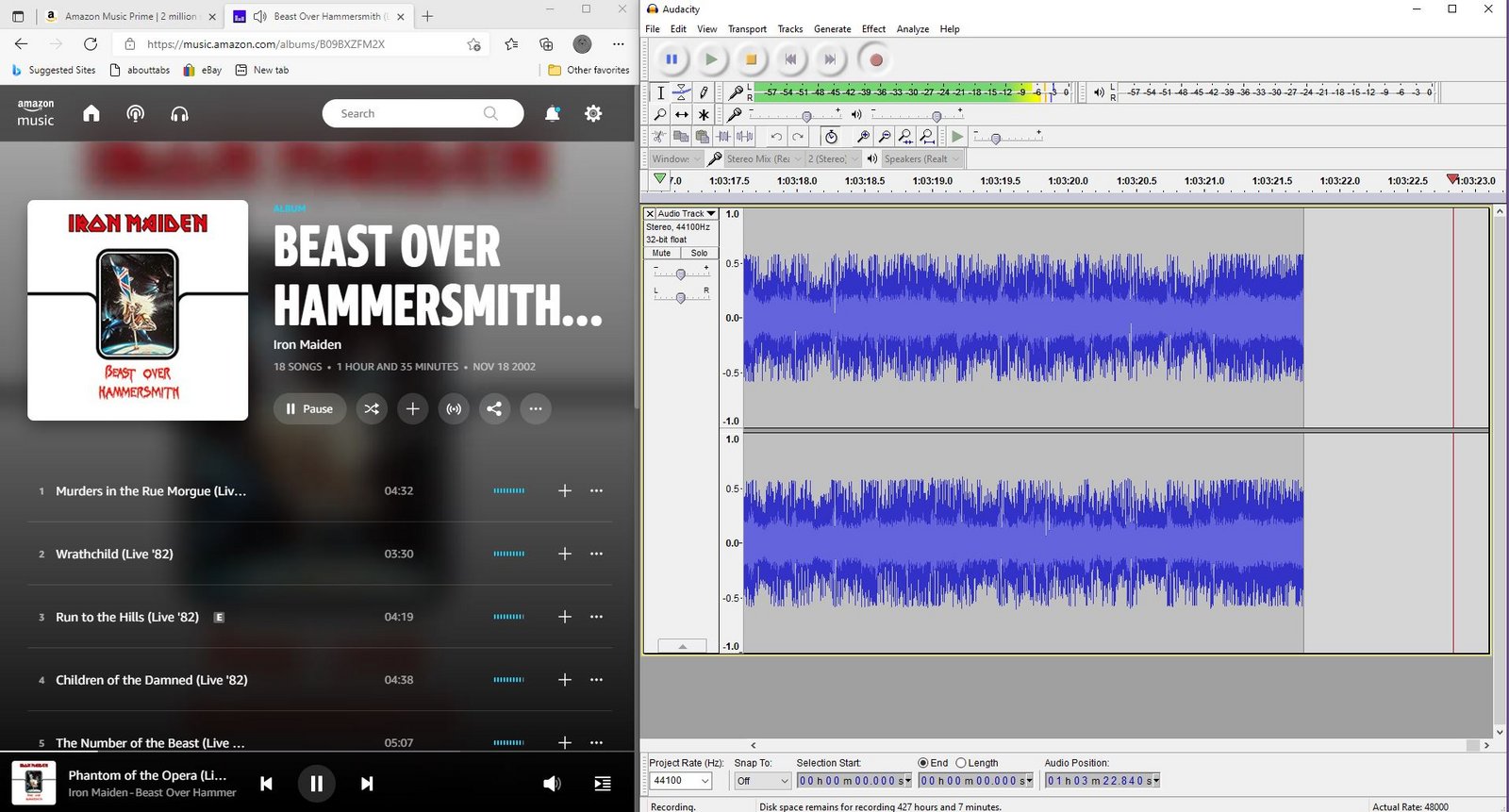This screenshot has height=812, width=1509.
Task: Expand the Project Rate dropdown
Action: (705, 781)
